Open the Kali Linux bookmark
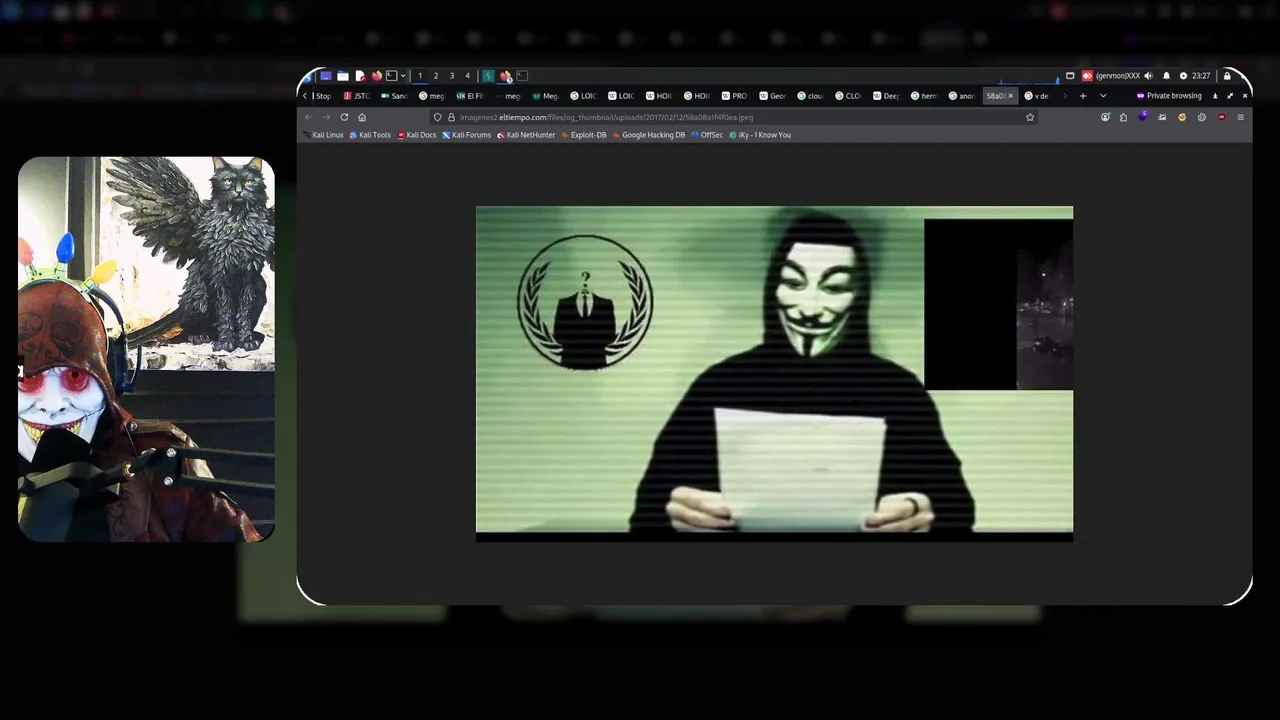Viewport: 1280px width, 720px height. pyautogui.click(x=323, y=135)
